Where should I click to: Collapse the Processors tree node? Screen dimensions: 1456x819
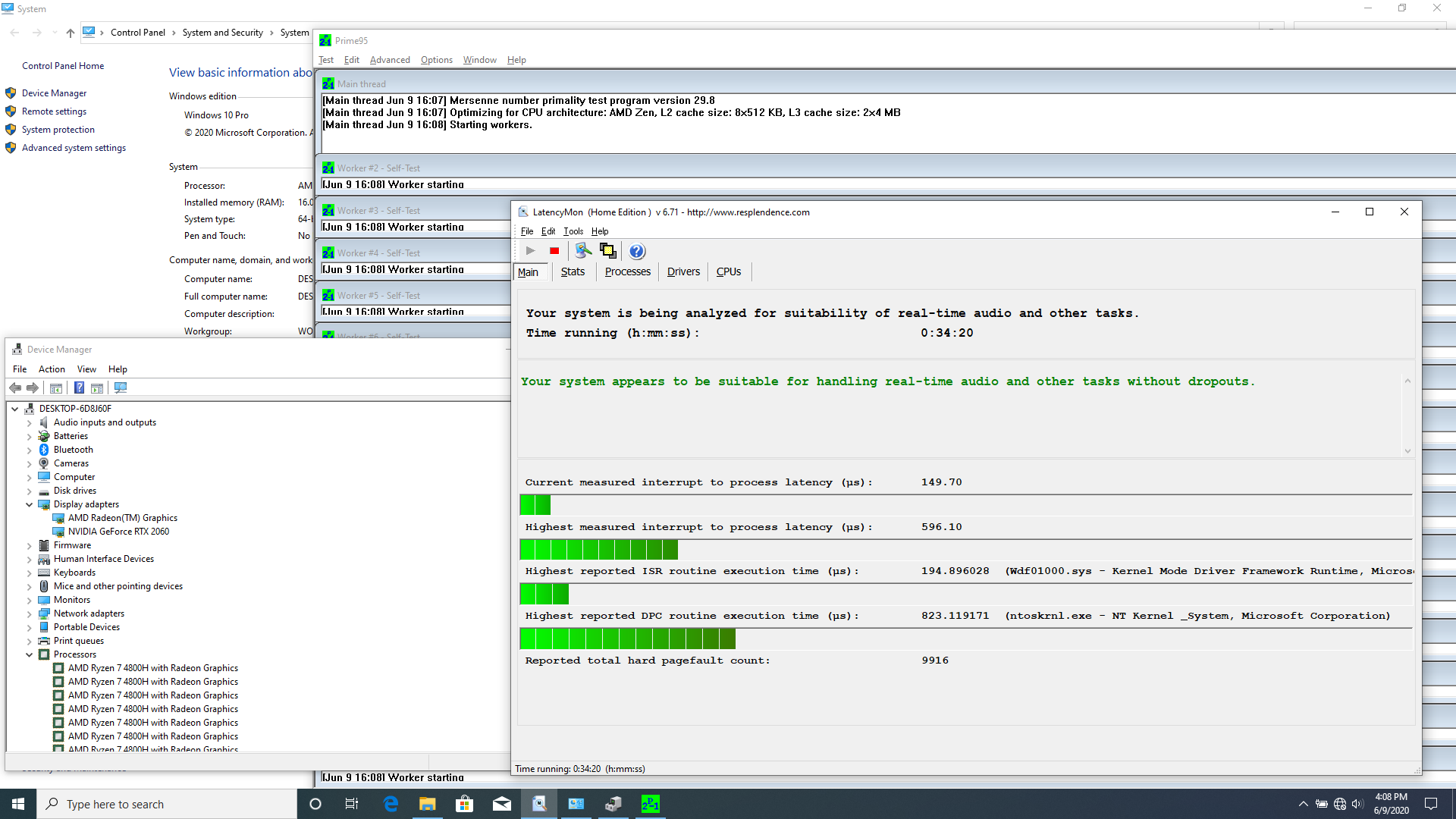30,654
